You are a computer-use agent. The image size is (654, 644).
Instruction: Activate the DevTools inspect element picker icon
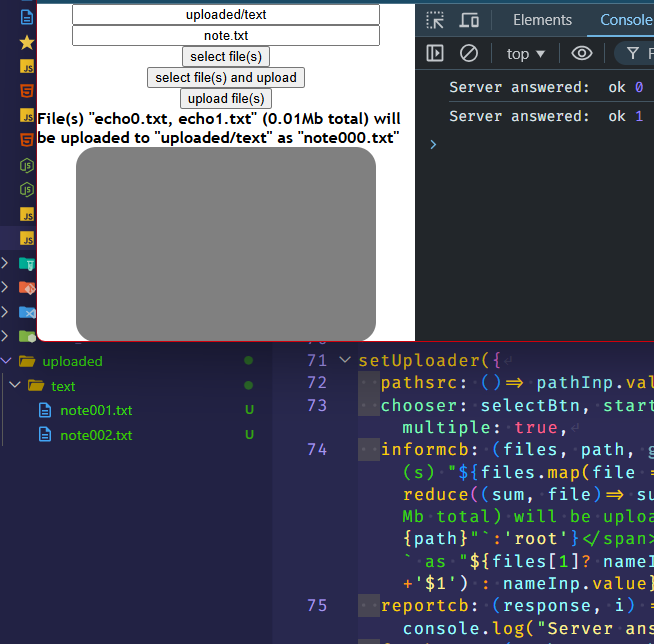point(435,20)
